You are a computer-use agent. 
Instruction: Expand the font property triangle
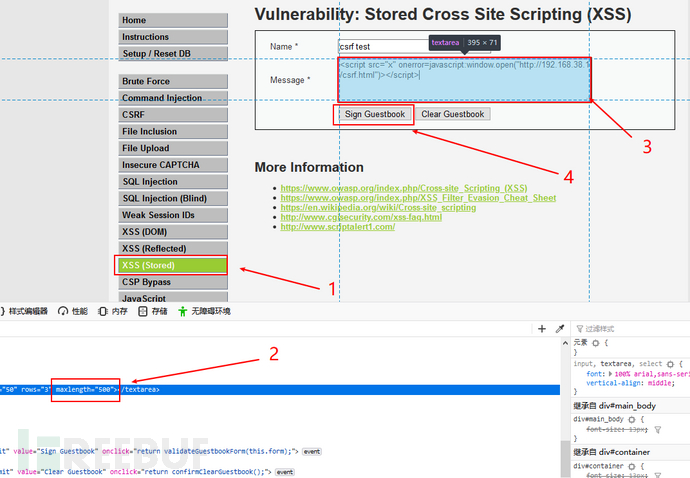[x=610, y=374]
